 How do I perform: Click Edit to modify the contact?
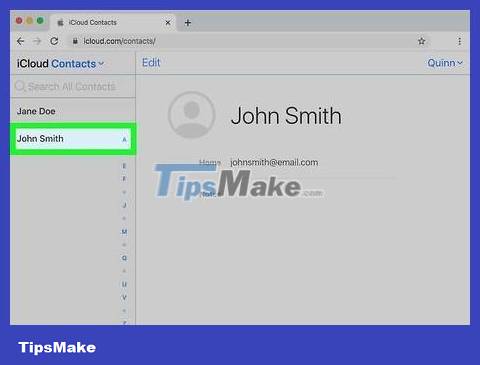click(x=151, y=62)
